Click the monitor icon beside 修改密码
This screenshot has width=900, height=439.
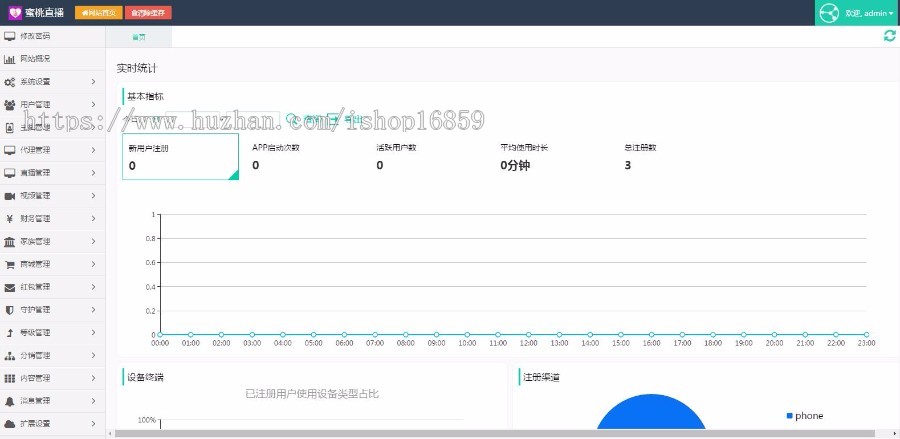click(10, 36)
